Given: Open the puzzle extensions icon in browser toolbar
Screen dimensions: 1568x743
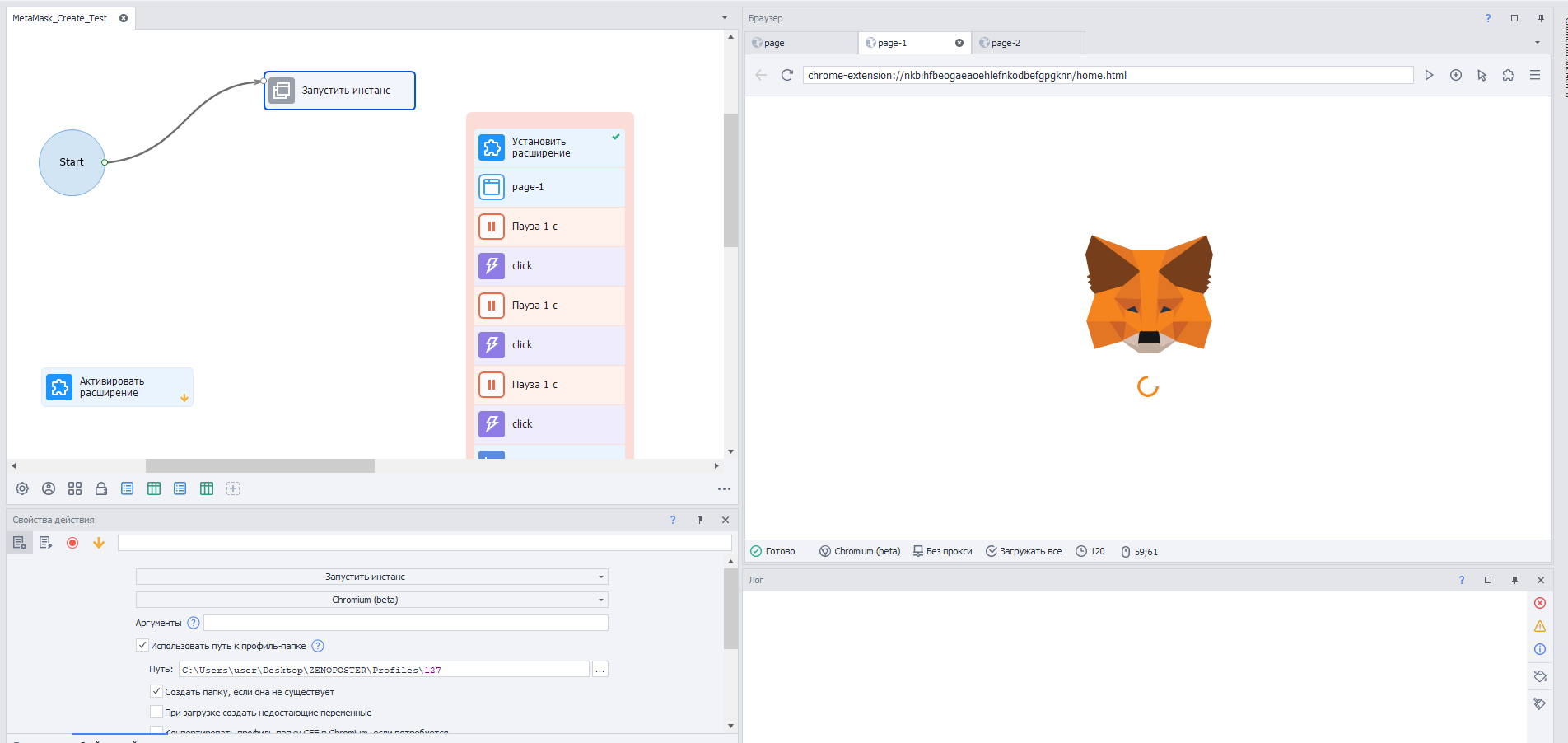Looking at the screenshot, I should [x=1509, y=75].
